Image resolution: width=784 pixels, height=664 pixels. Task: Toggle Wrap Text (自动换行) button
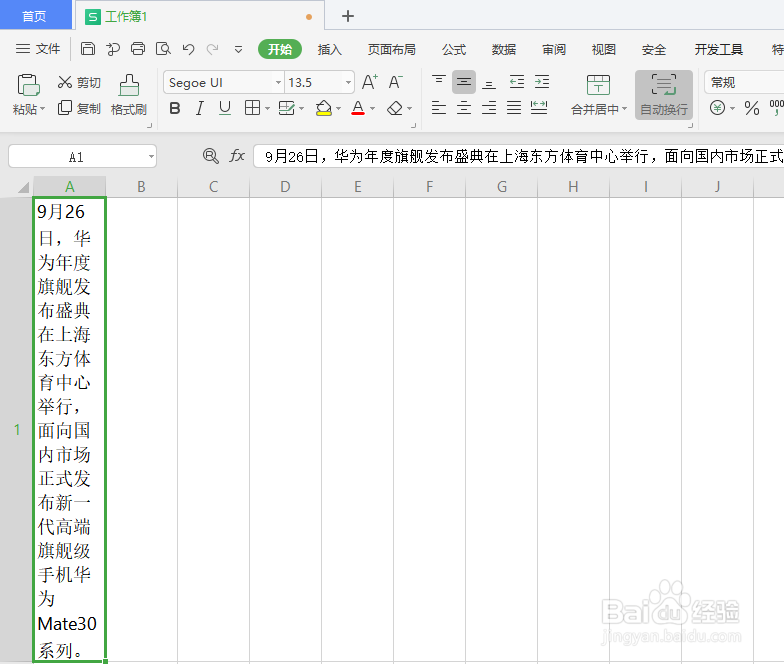pyautogui.click(x=664, y=95)
